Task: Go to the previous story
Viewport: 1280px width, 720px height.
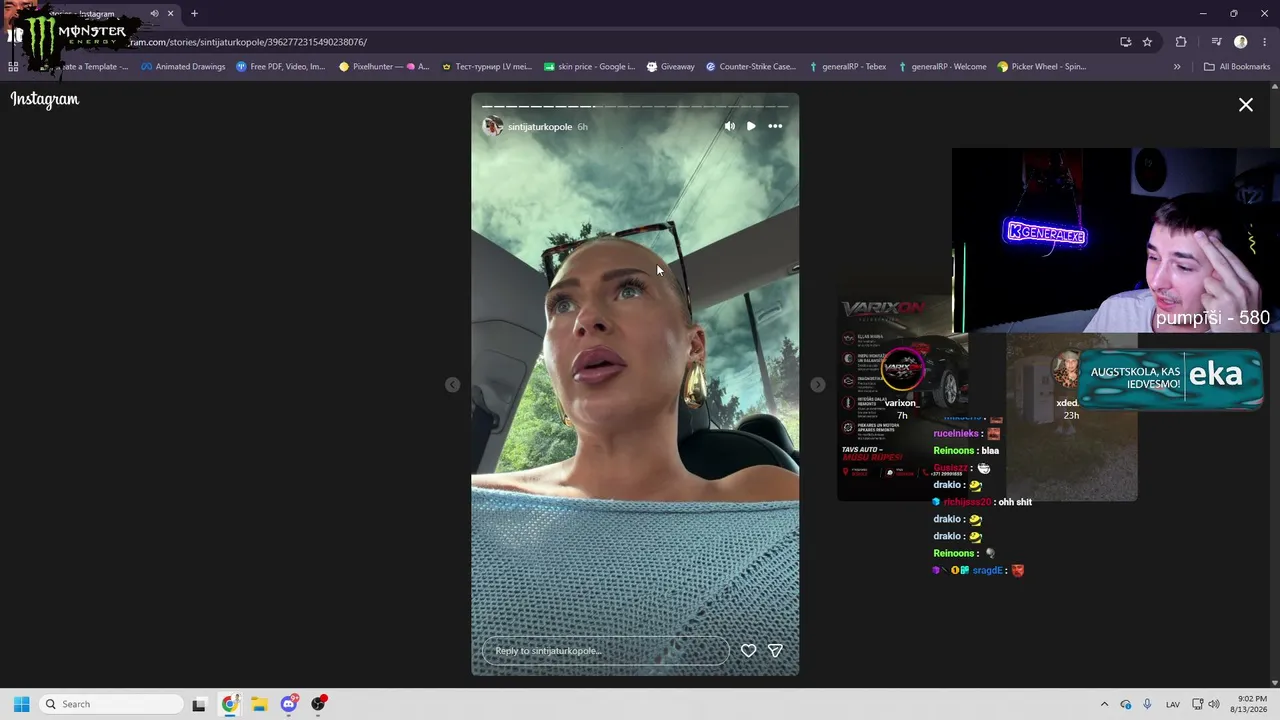Action: [x=452, y=385]
